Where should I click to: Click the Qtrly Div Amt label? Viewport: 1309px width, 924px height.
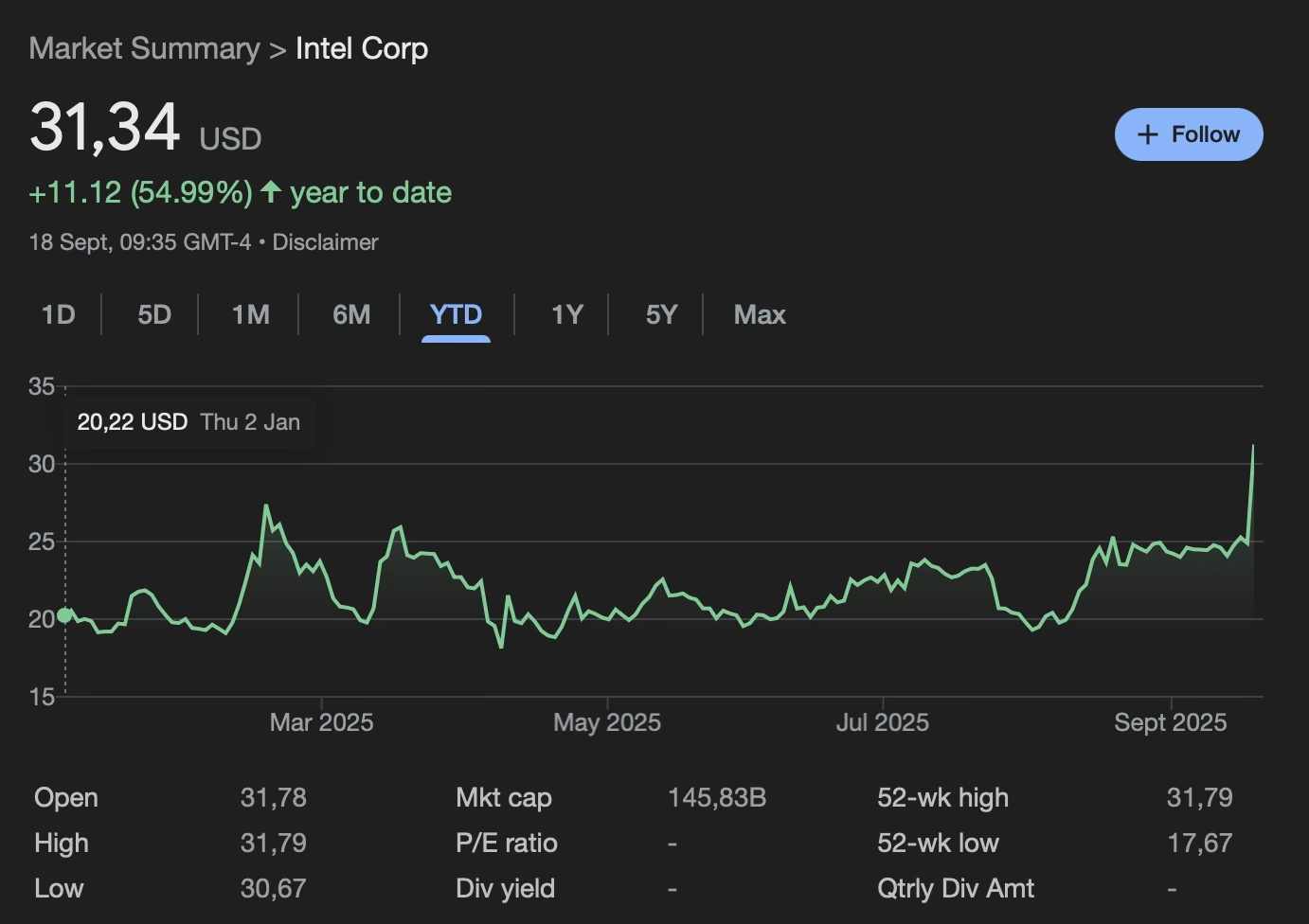tap(956, 888)
